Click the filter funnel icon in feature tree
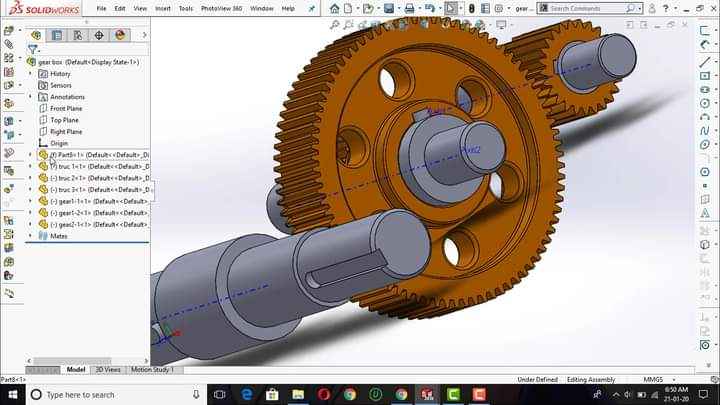Screen dimensions: 720x405 pos(33,49)
